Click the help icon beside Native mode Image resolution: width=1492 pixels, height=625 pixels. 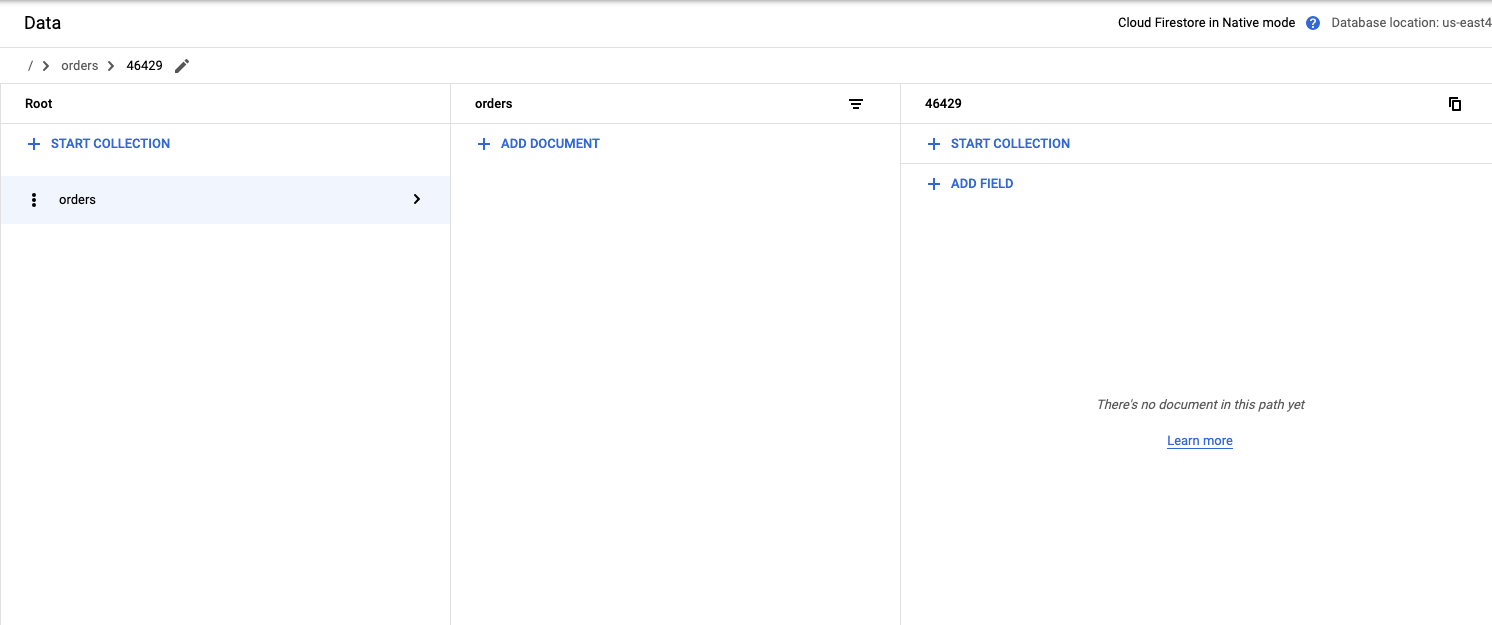[1313, 23]
